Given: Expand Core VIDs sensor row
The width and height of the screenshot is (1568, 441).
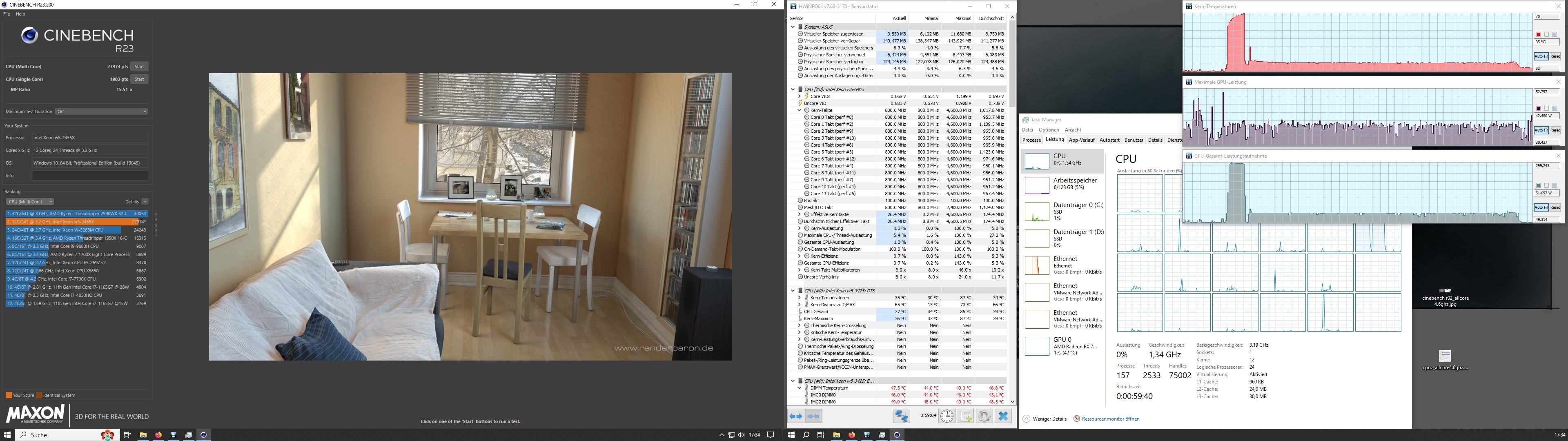Looking at the screenshot, I should point(799,96).
